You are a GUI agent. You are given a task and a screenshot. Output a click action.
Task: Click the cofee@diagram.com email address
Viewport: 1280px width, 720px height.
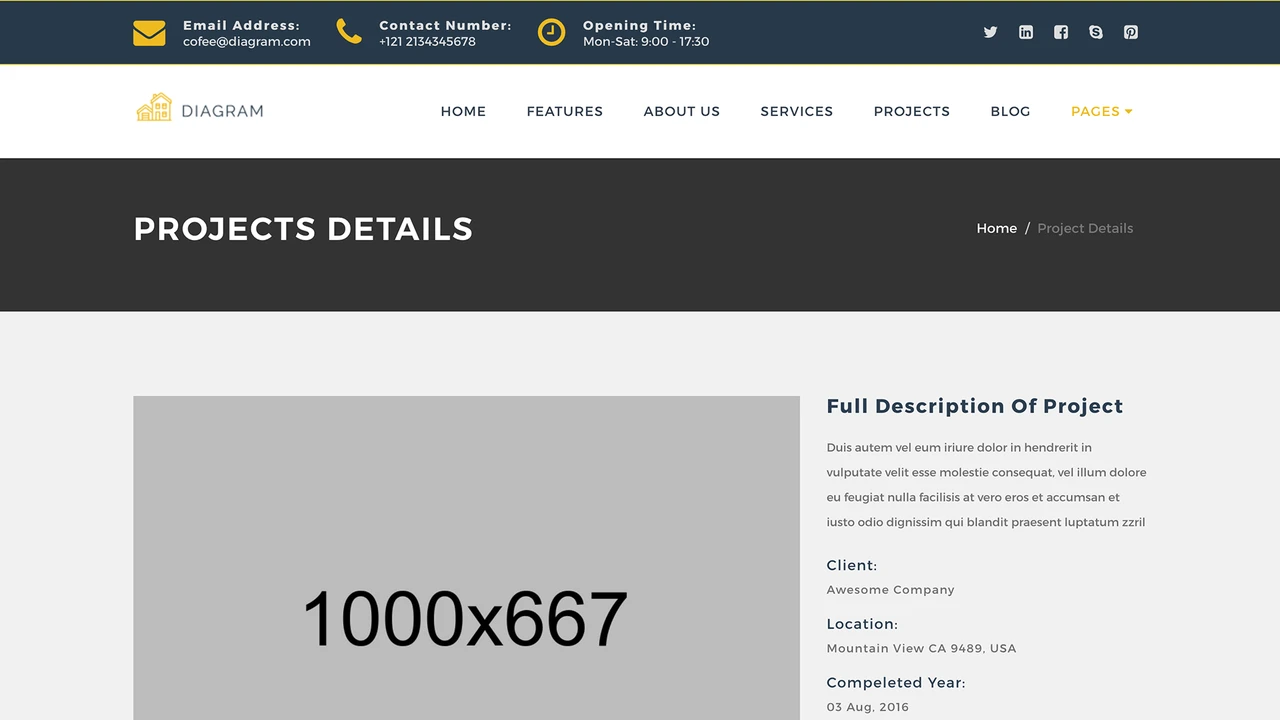(247, 42)
